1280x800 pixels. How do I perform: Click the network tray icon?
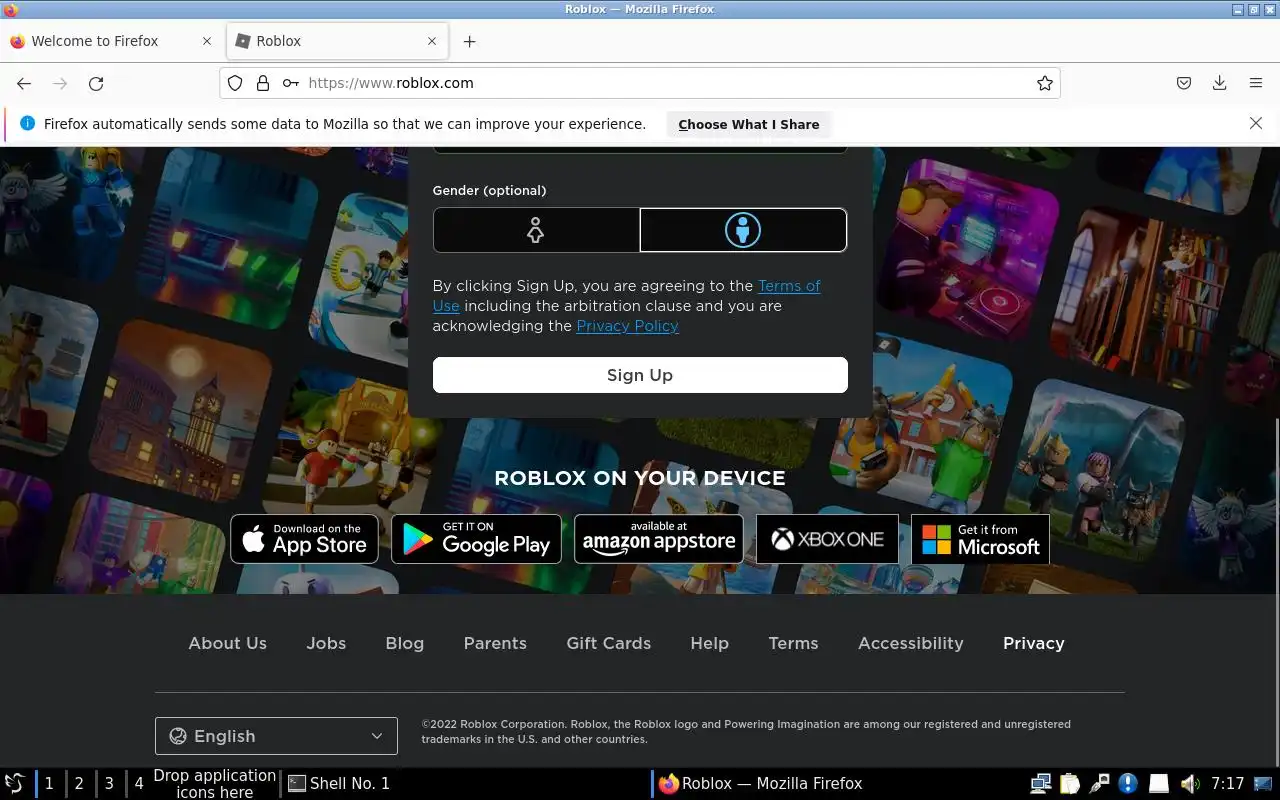(1041, 783)
